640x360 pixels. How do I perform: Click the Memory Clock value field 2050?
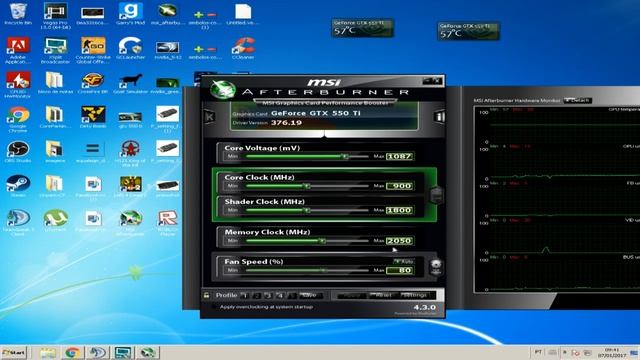400,241
